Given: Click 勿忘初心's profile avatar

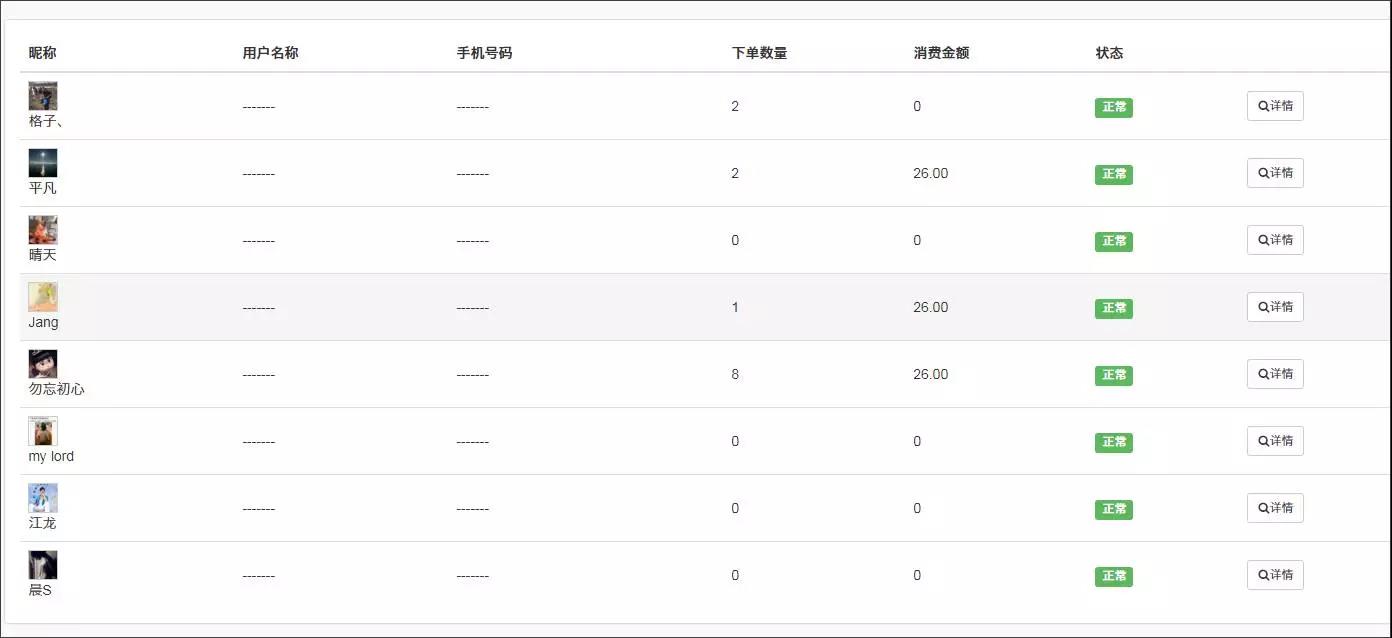Looking at the screenshot, I should pos(43,364).
